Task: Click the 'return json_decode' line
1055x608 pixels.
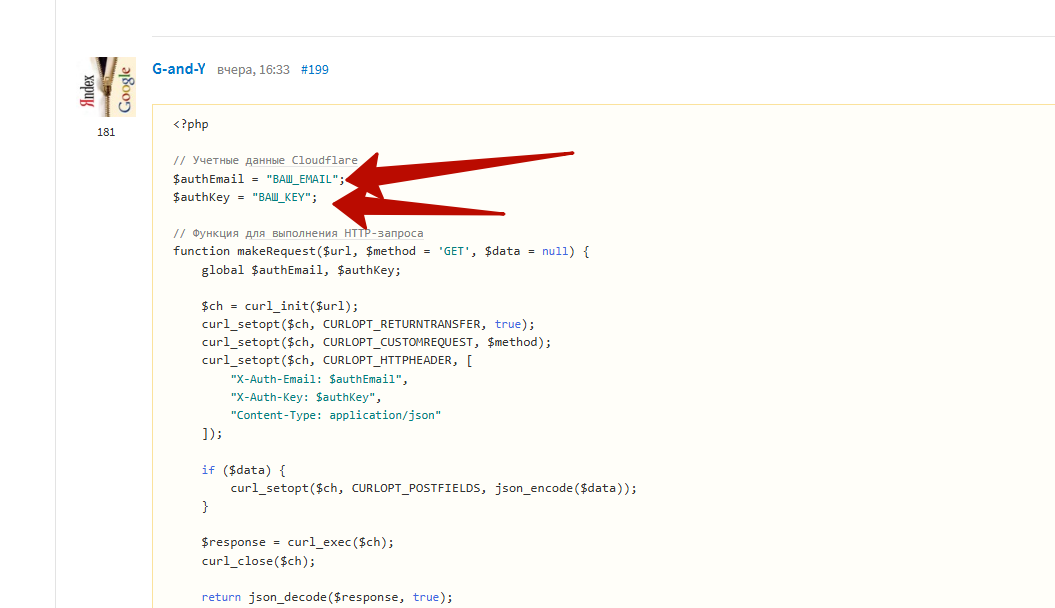Action: click(x=327, y=597)
